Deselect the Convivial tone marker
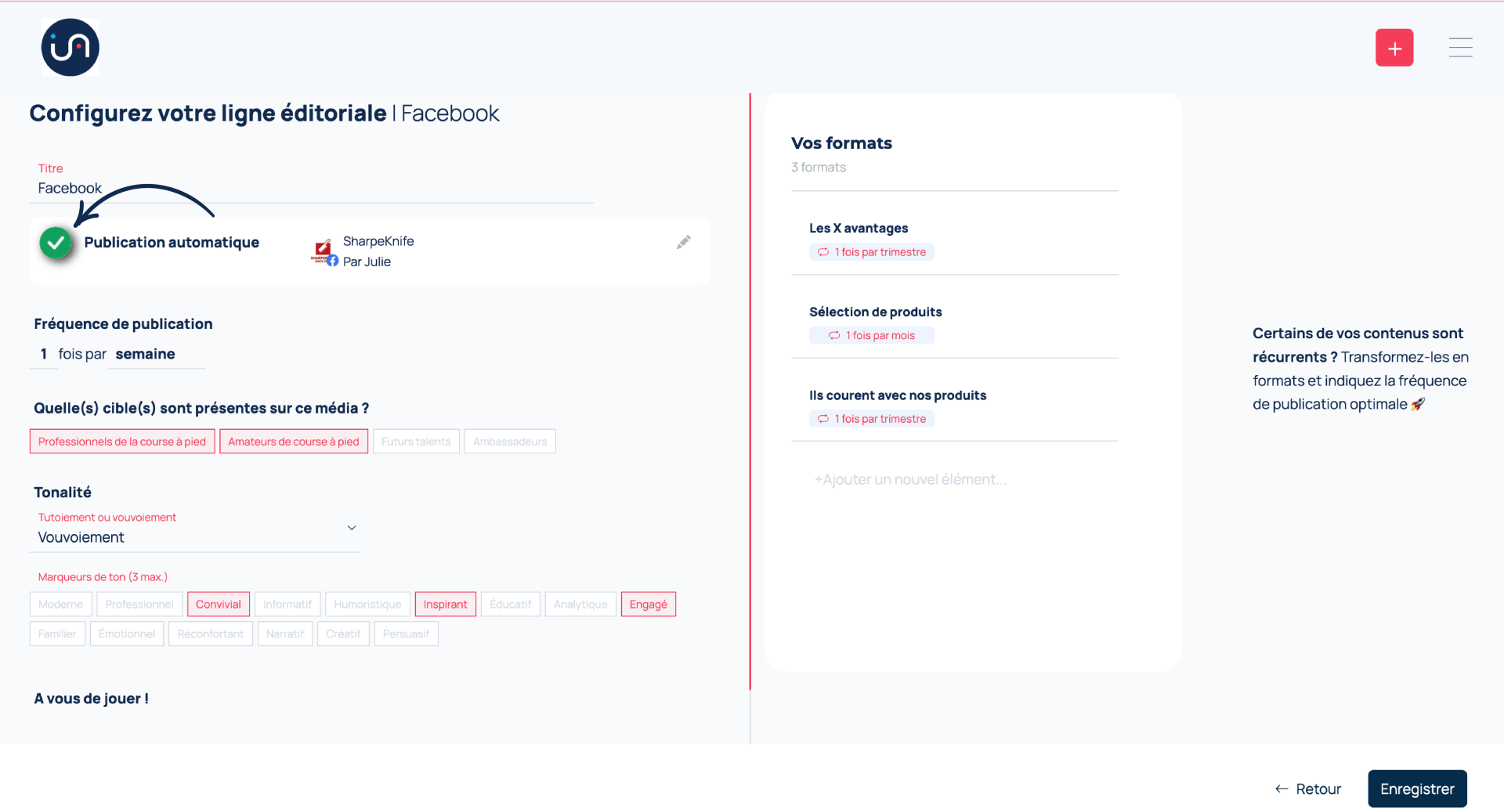1504x812 pixels. click(219, 604)
